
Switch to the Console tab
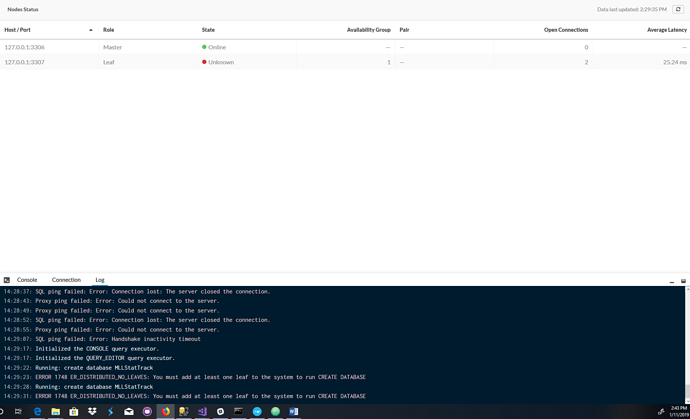(27, 280)
